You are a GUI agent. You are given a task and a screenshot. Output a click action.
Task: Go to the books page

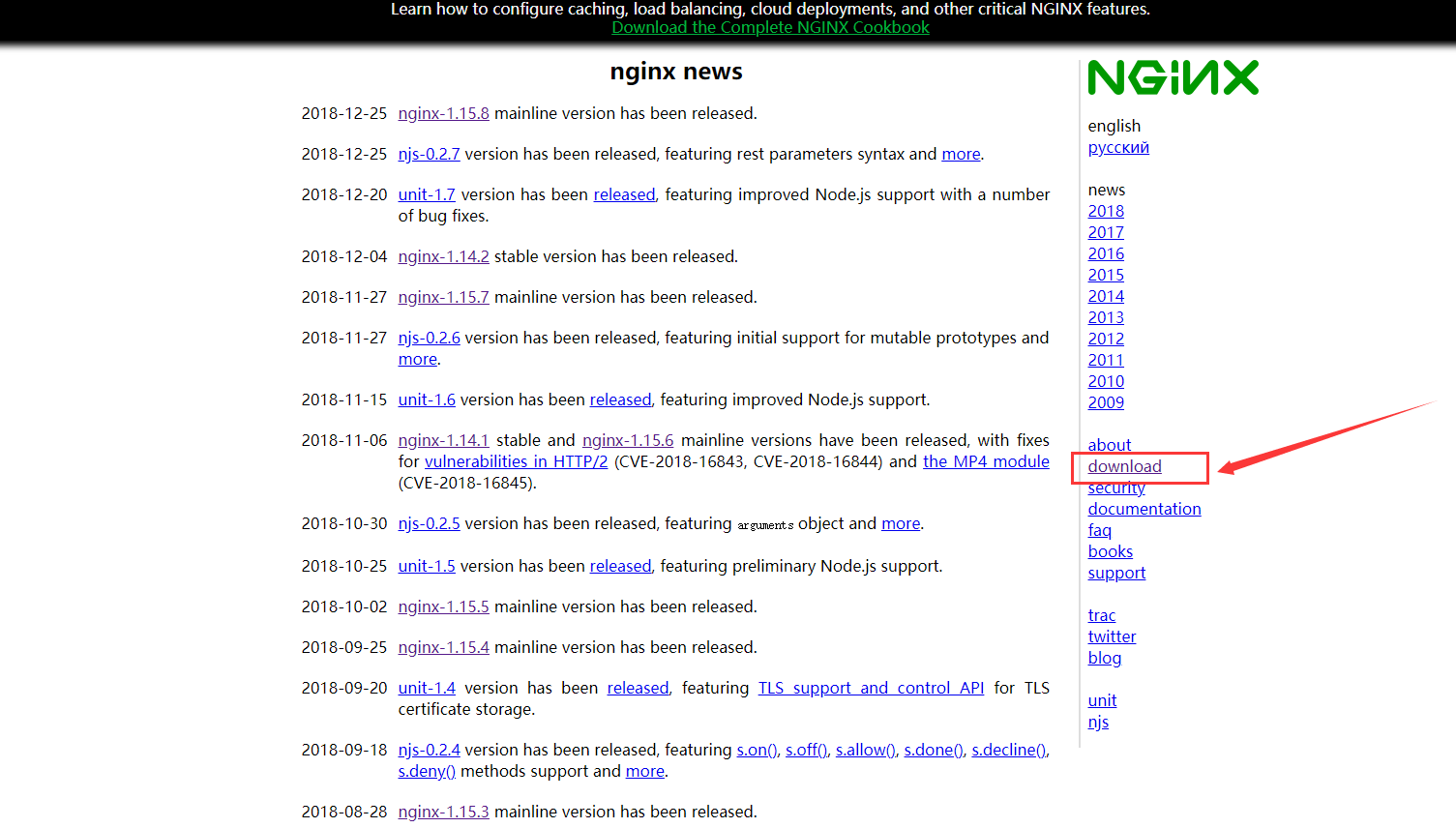tap(1110, 551)
